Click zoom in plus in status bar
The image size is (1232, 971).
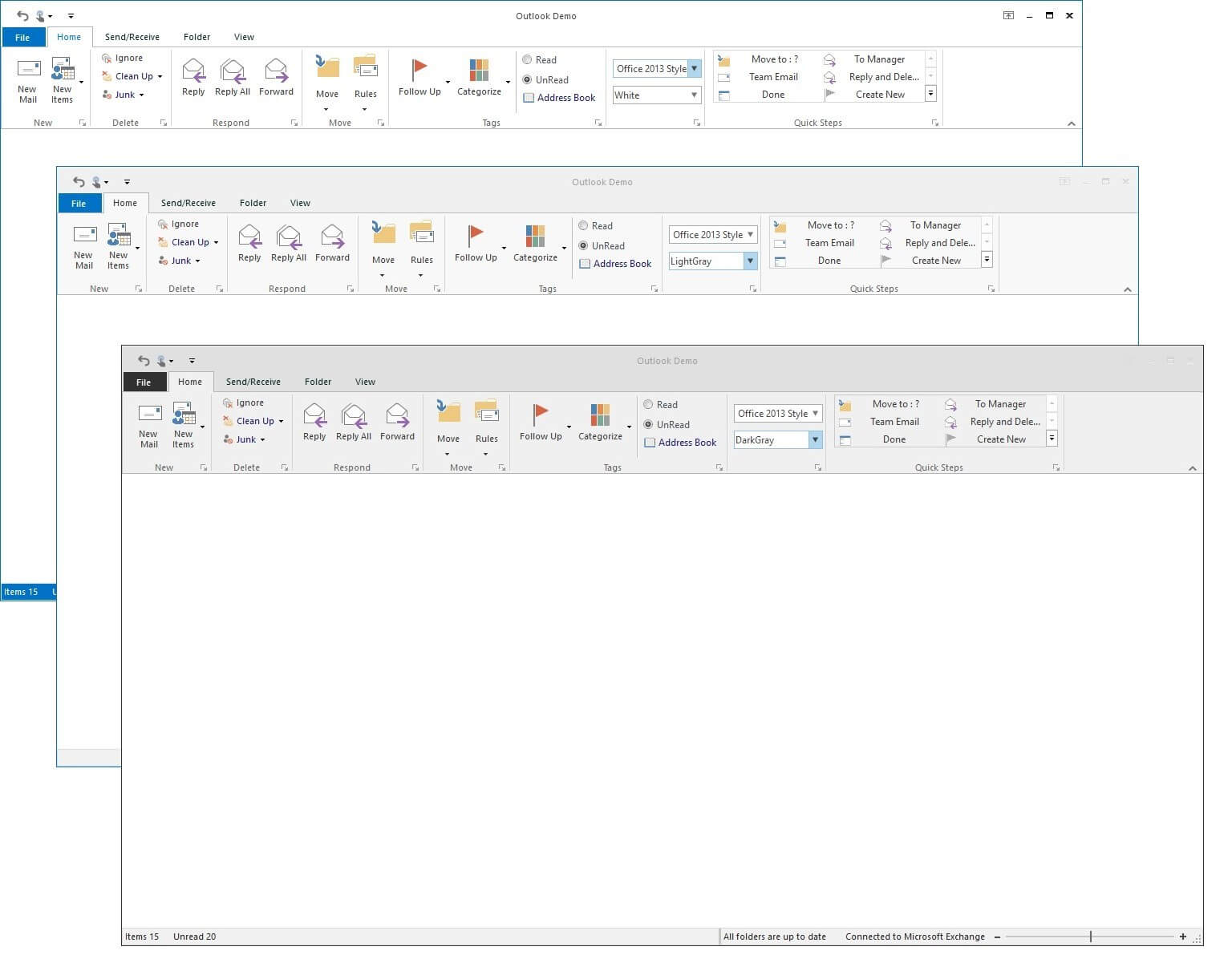pyautogui.click(x=1183, y=937)
